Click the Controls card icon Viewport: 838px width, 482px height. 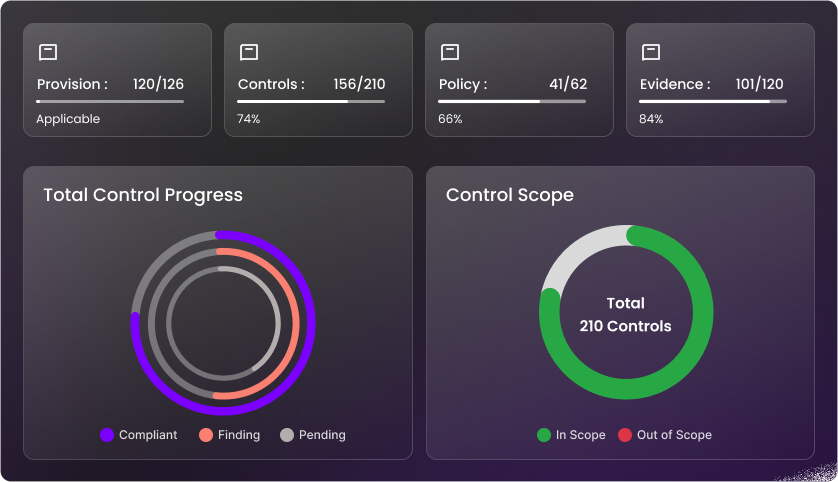pyautogui.click(x=249, y=52)
